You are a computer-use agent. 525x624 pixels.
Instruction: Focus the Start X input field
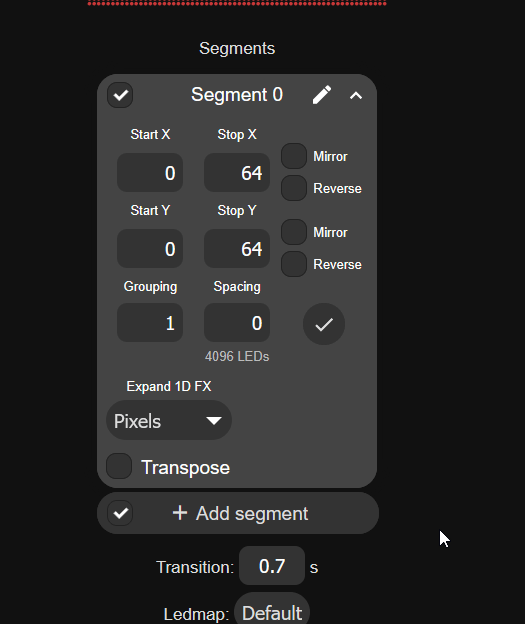[150, 173]
